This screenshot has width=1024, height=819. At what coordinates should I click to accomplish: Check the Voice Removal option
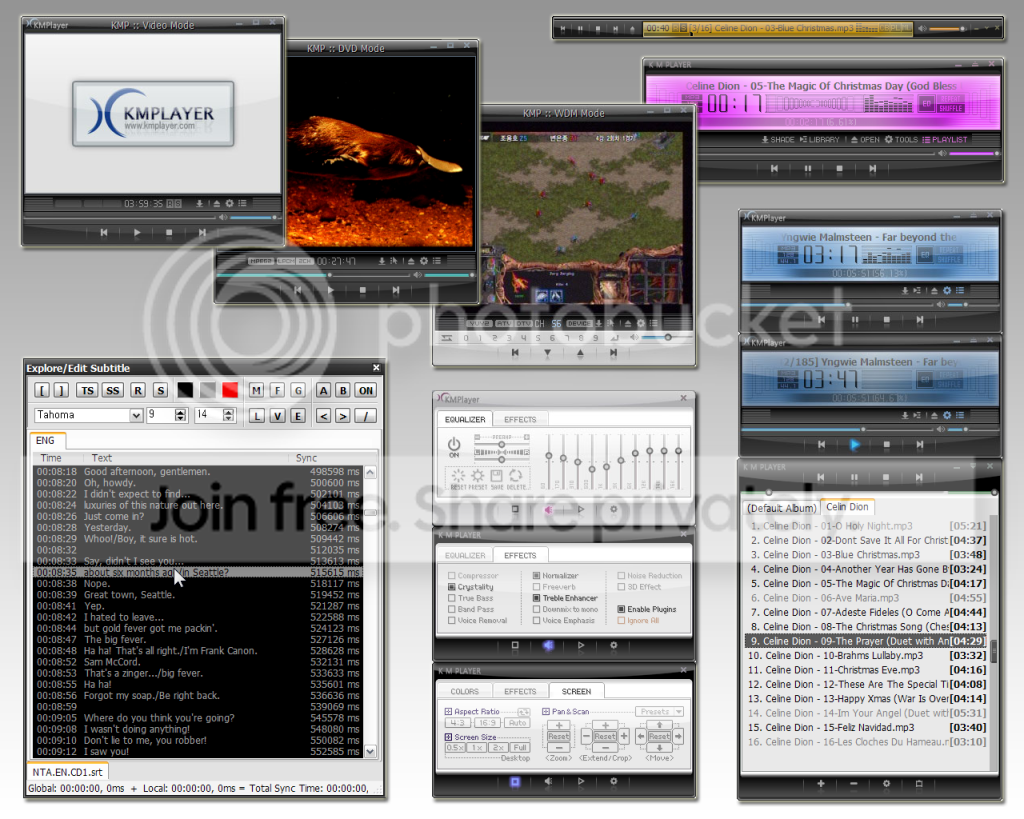point(451,620)
